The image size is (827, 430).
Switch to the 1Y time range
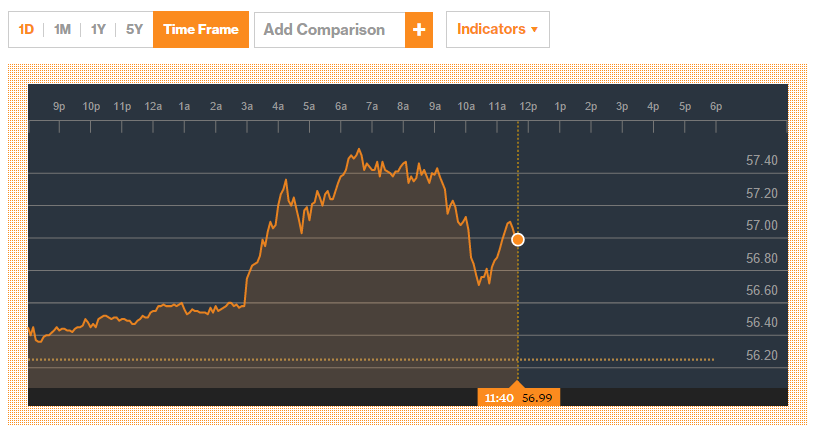coord(98,30)
